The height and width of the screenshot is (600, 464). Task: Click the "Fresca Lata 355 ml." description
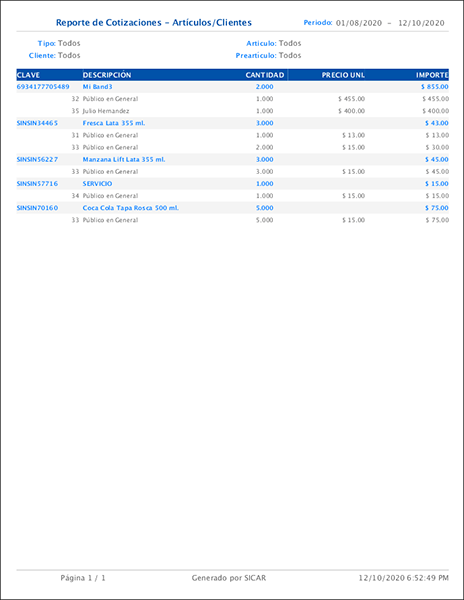pyautogui.click(x=114, y=123)
